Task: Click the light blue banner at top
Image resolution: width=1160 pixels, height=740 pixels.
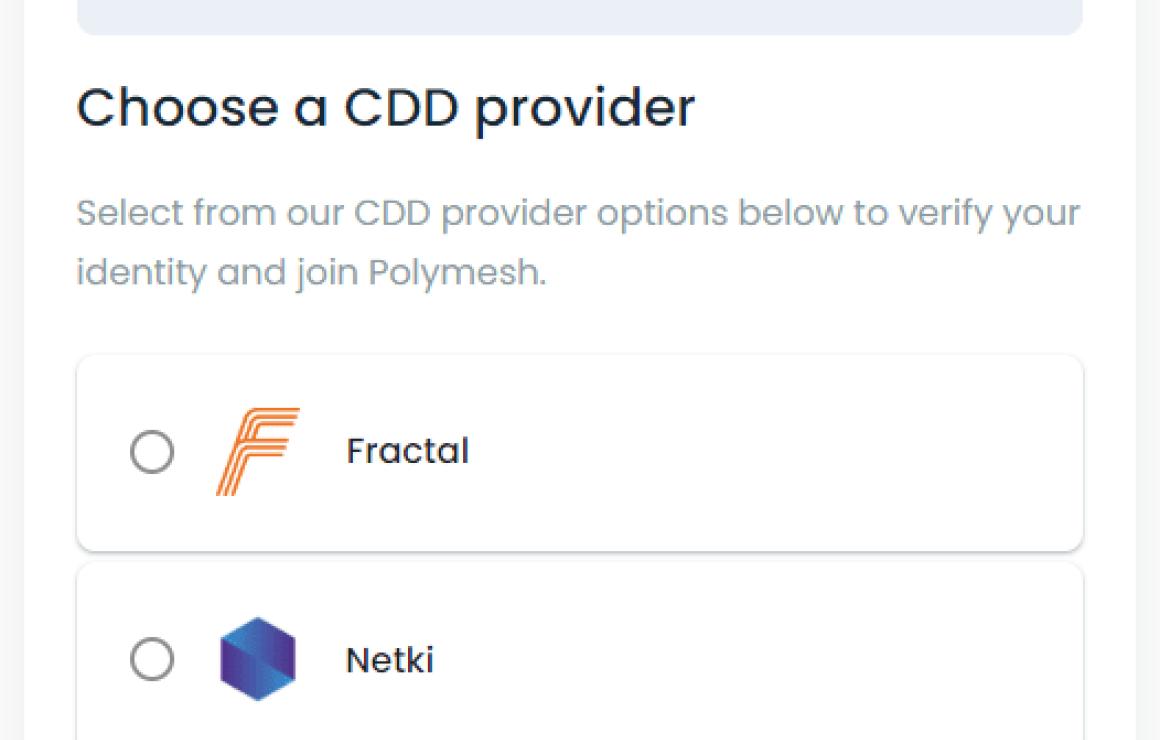Action: coord(580,16)
